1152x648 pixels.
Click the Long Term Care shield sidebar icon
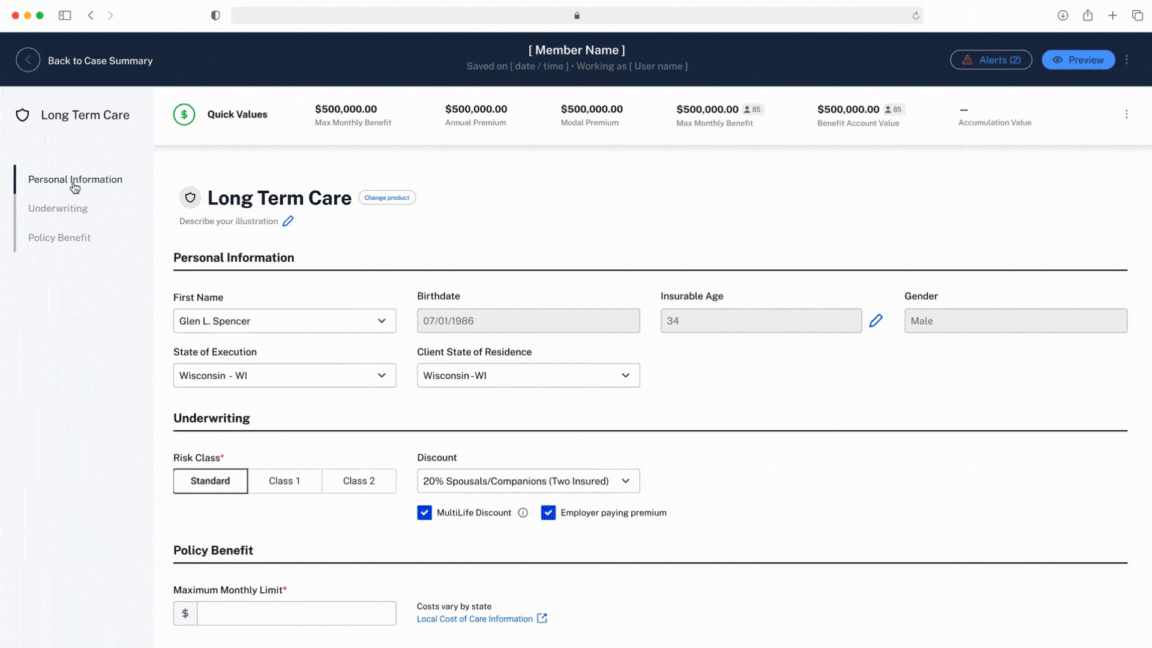[x=23, y=115]
